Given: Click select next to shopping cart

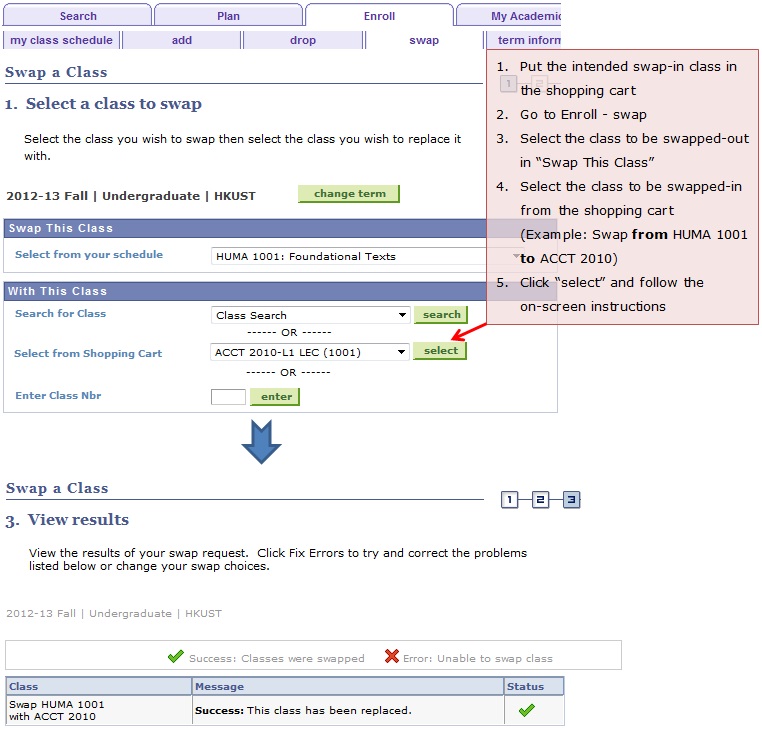Looking at the screenshot, I should tap(440, 351).
